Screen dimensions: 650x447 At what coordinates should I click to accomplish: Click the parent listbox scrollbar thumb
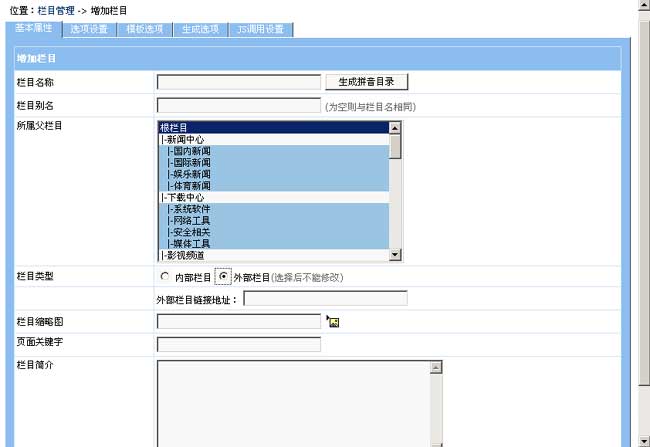395,146
